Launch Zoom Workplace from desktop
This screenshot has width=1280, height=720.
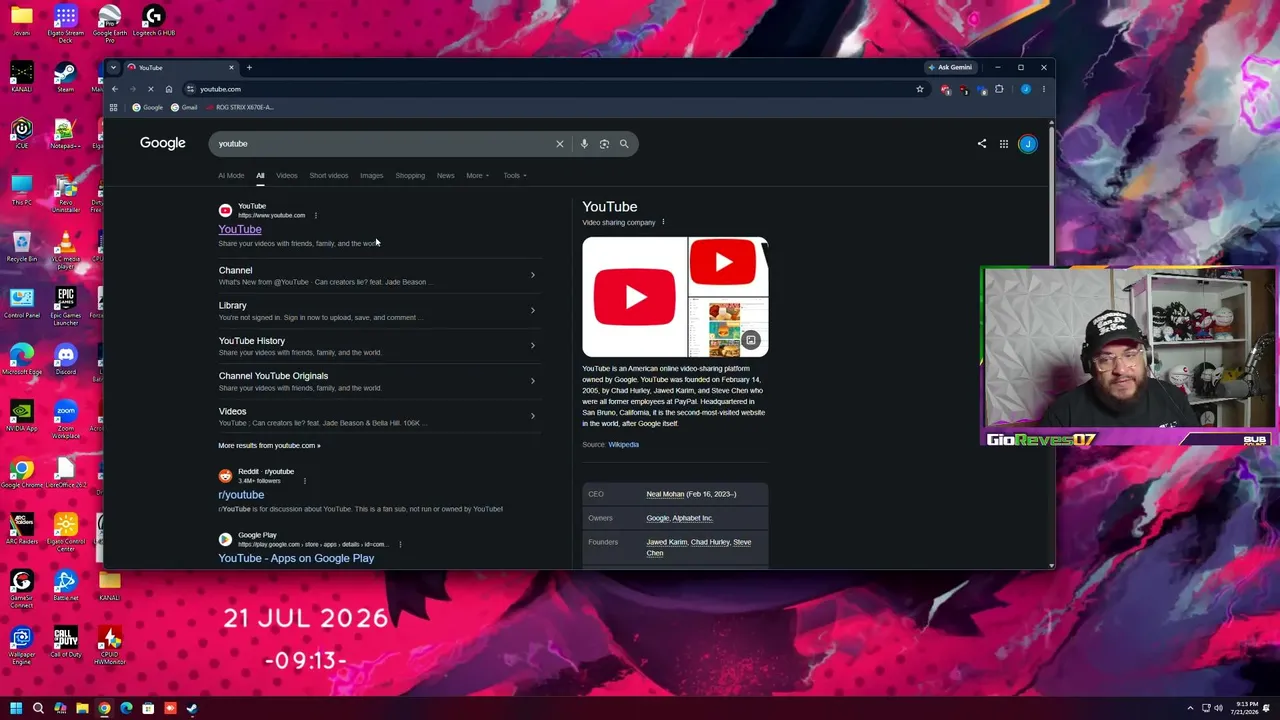(65, 420)
